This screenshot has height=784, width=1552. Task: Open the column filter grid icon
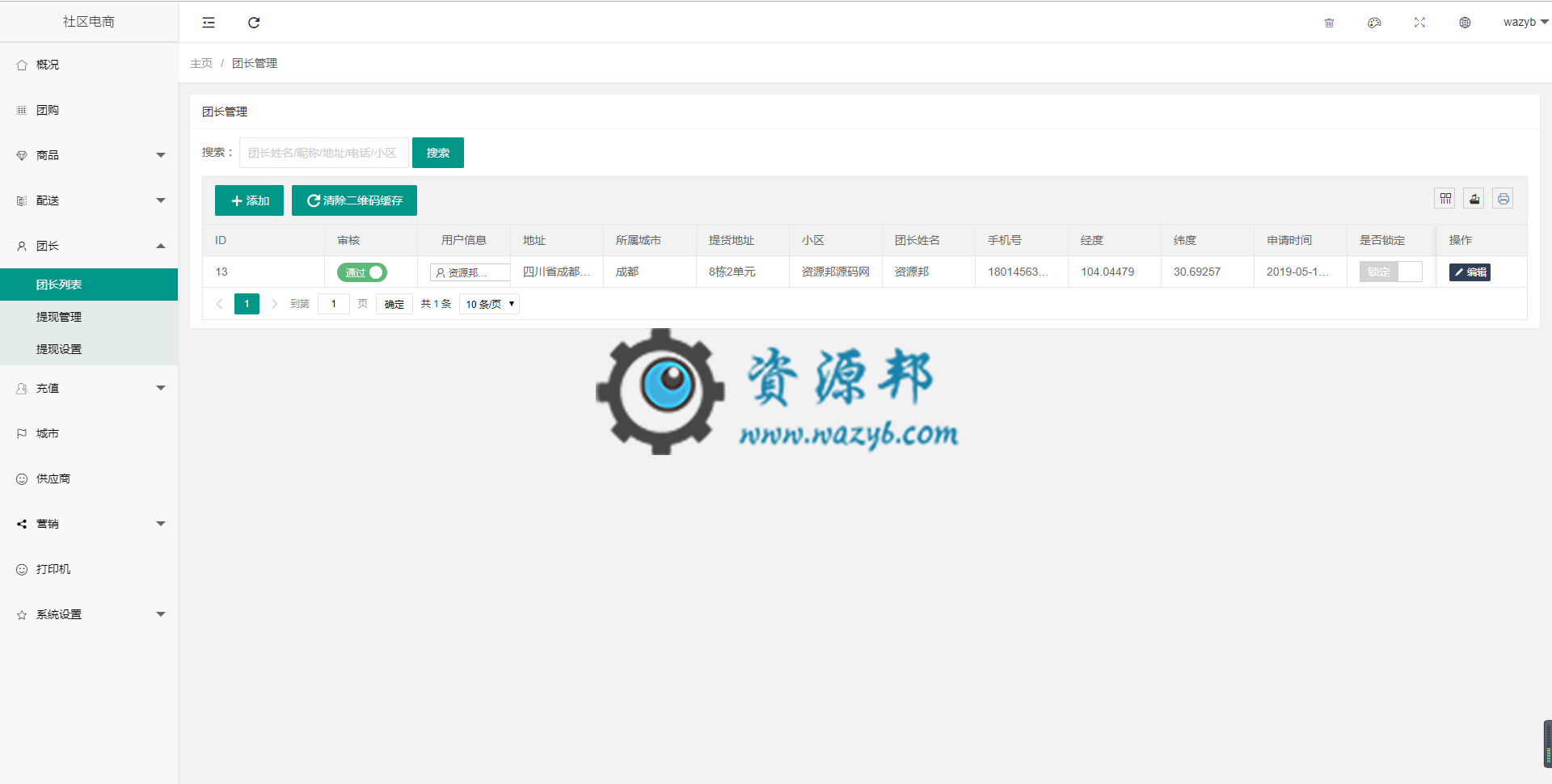(x=1445, y=198)
